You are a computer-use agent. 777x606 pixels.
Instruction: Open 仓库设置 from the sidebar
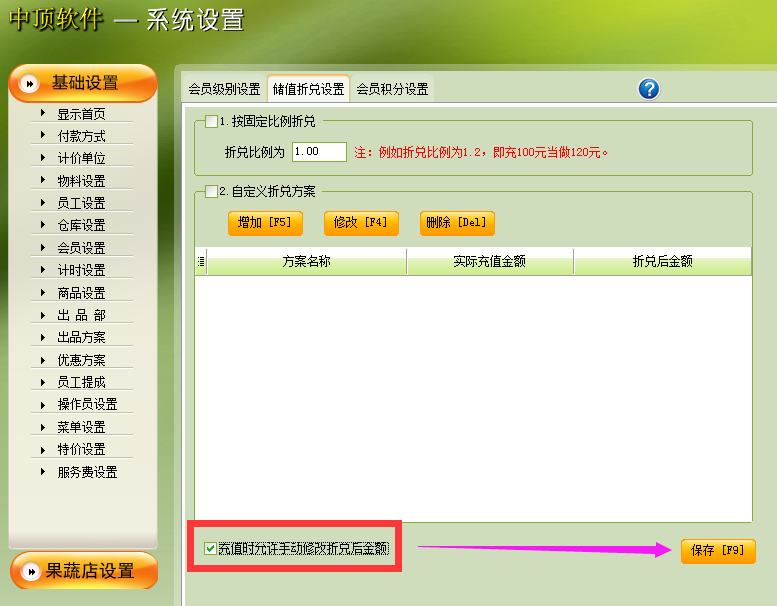(82, 225)
